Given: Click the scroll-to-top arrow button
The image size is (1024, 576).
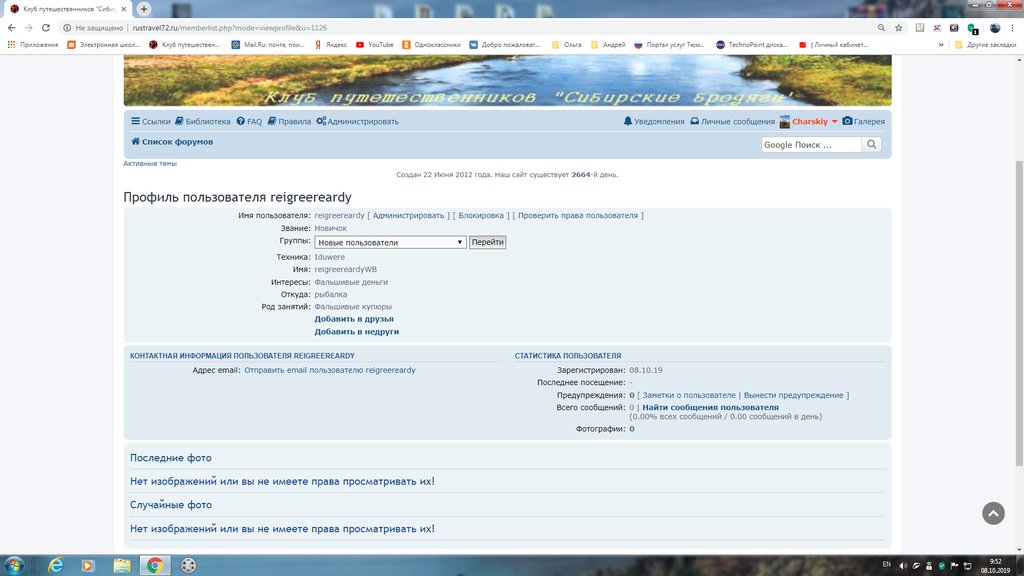Looking at the screenshot, I should tap(992, 513).
